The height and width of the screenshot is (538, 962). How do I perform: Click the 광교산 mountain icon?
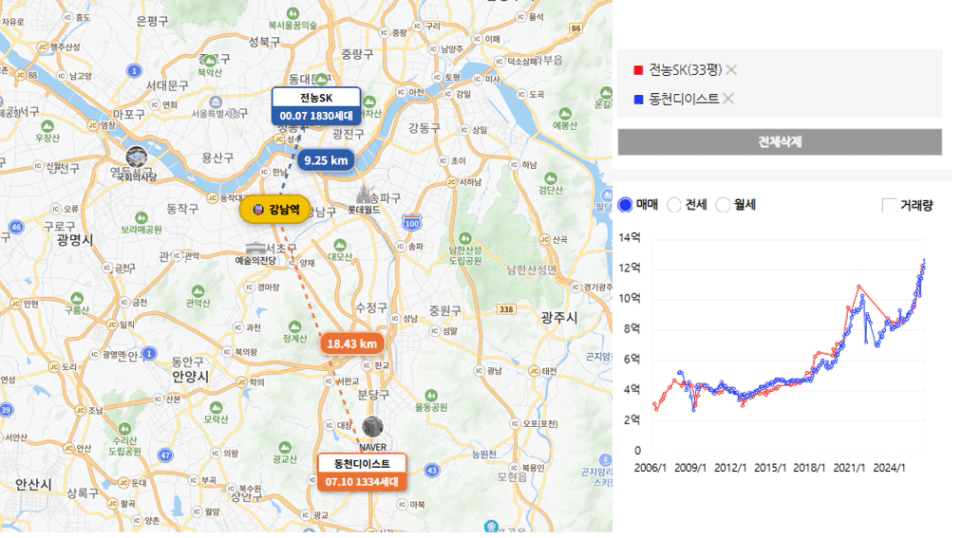285,448
